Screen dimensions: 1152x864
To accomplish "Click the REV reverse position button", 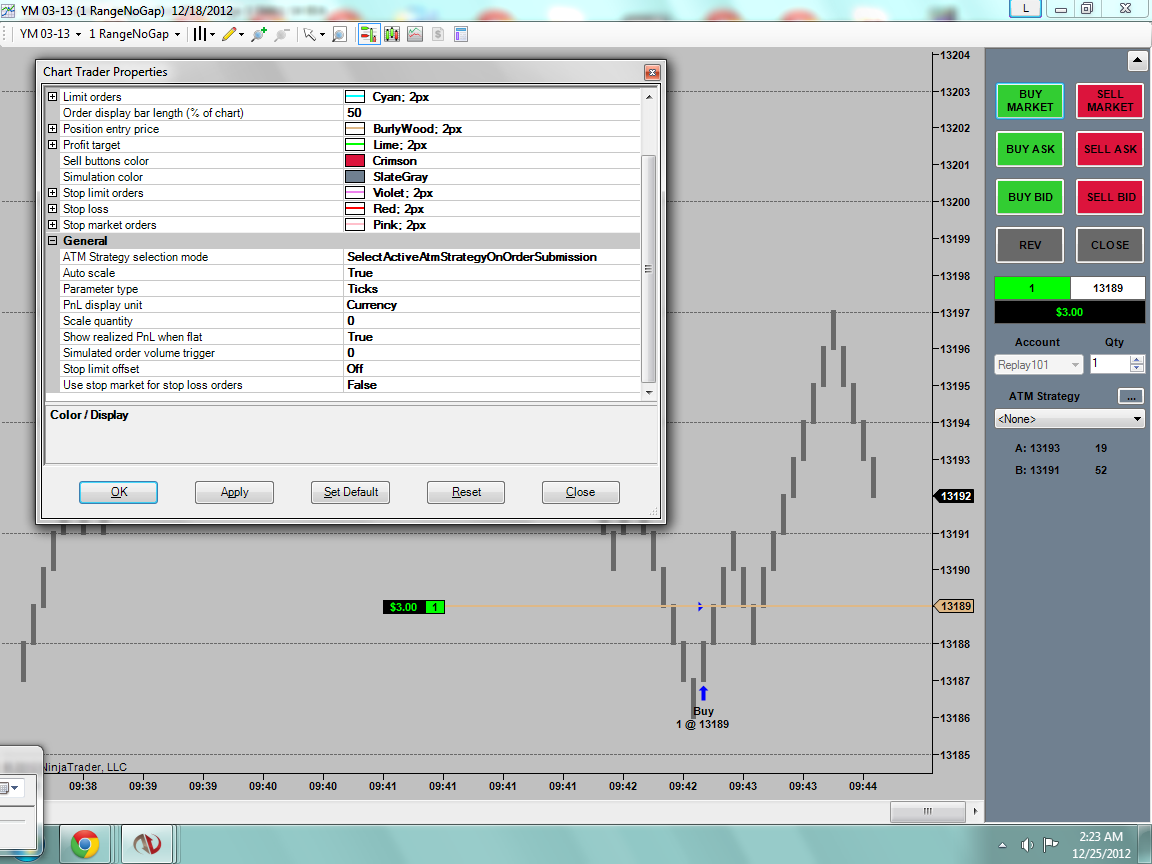I will click(1030, 245).
